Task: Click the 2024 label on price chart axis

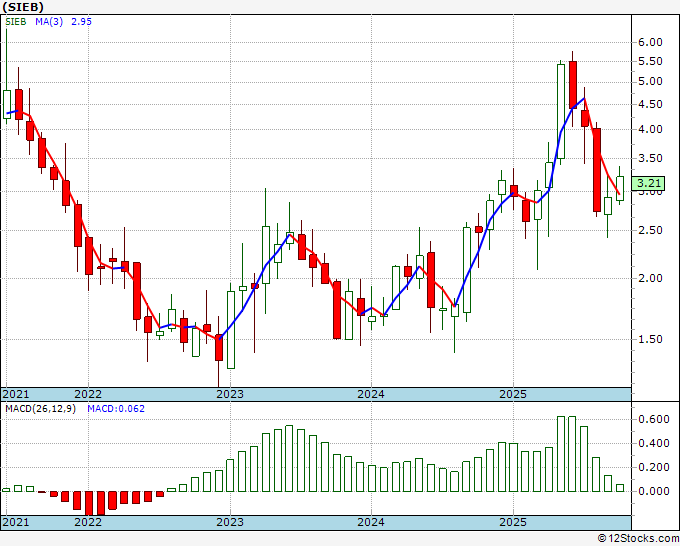Action: [x=371, y=394]
